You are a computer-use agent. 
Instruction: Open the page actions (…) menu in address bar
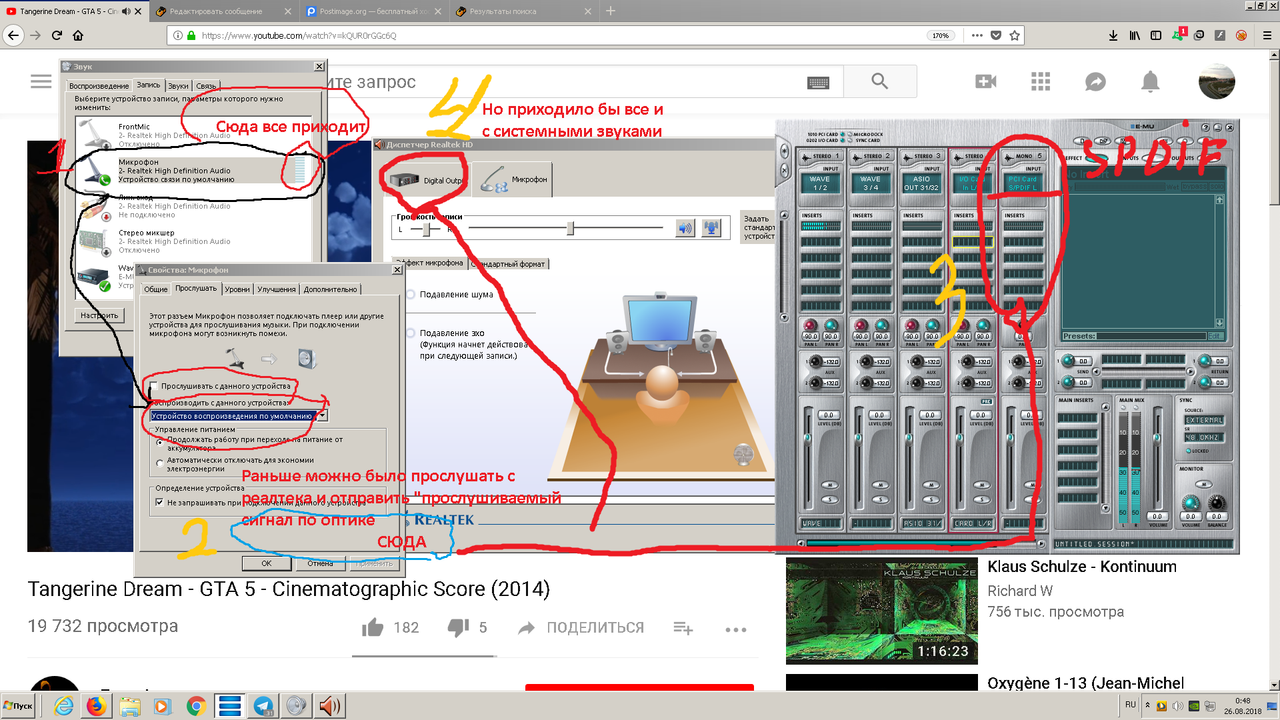point(977,33)
